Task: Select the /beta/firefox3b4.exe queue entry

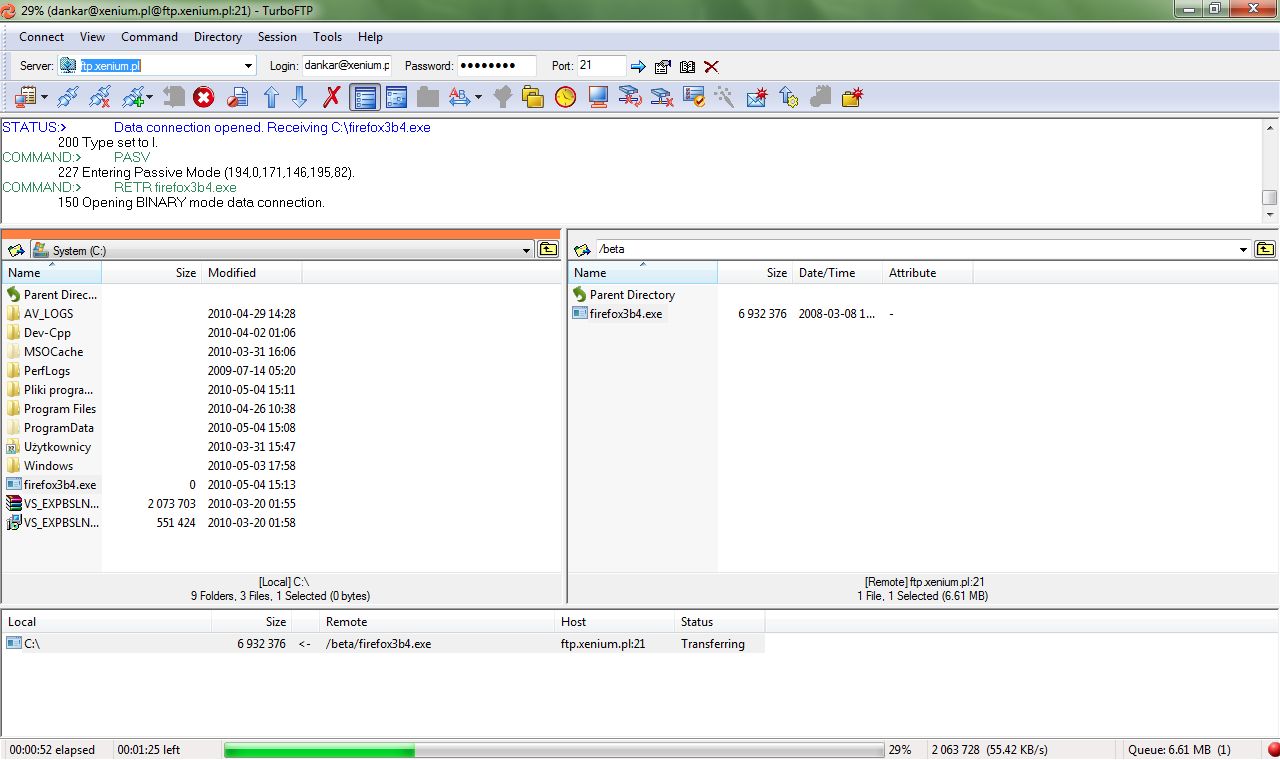Action: (x=383, y=644)
